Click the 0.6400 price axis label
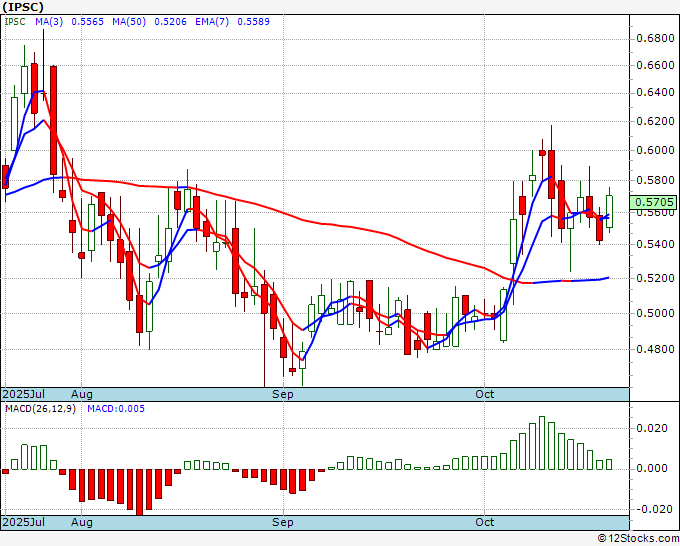 pyautogui.click(x=655, y=92)
